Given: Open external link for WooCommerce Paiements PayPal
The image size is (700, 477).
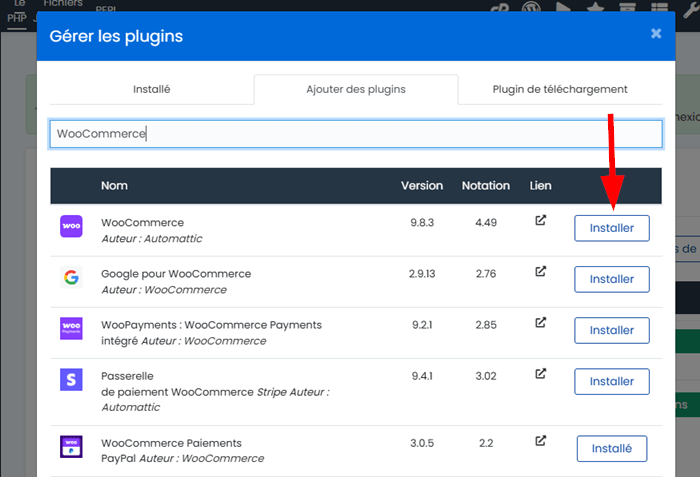Looking at the screenshot, I should 540,441.
